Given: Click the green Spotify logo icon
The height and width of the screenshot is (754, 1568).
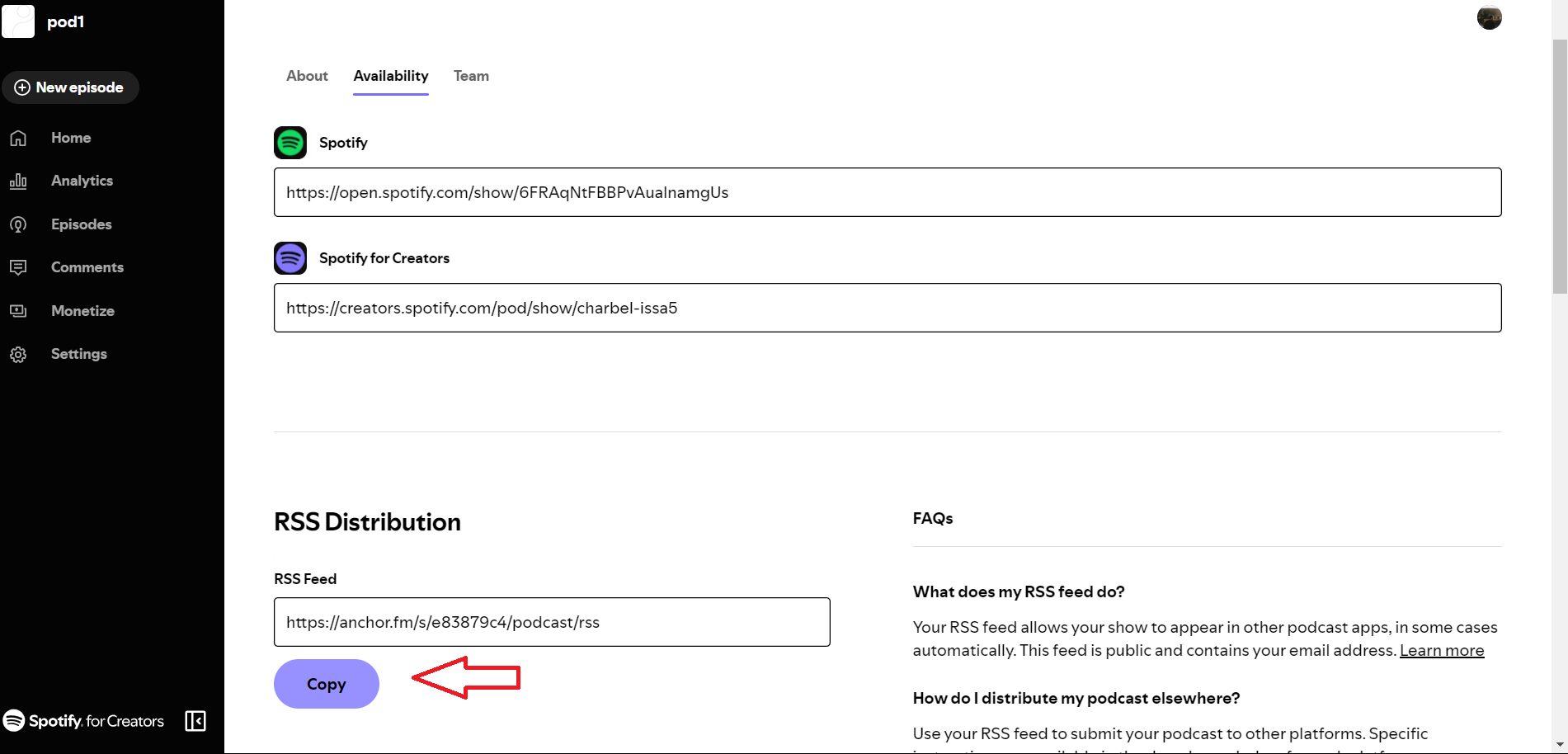Looking at the screenshot, I should tap(290, 143).
